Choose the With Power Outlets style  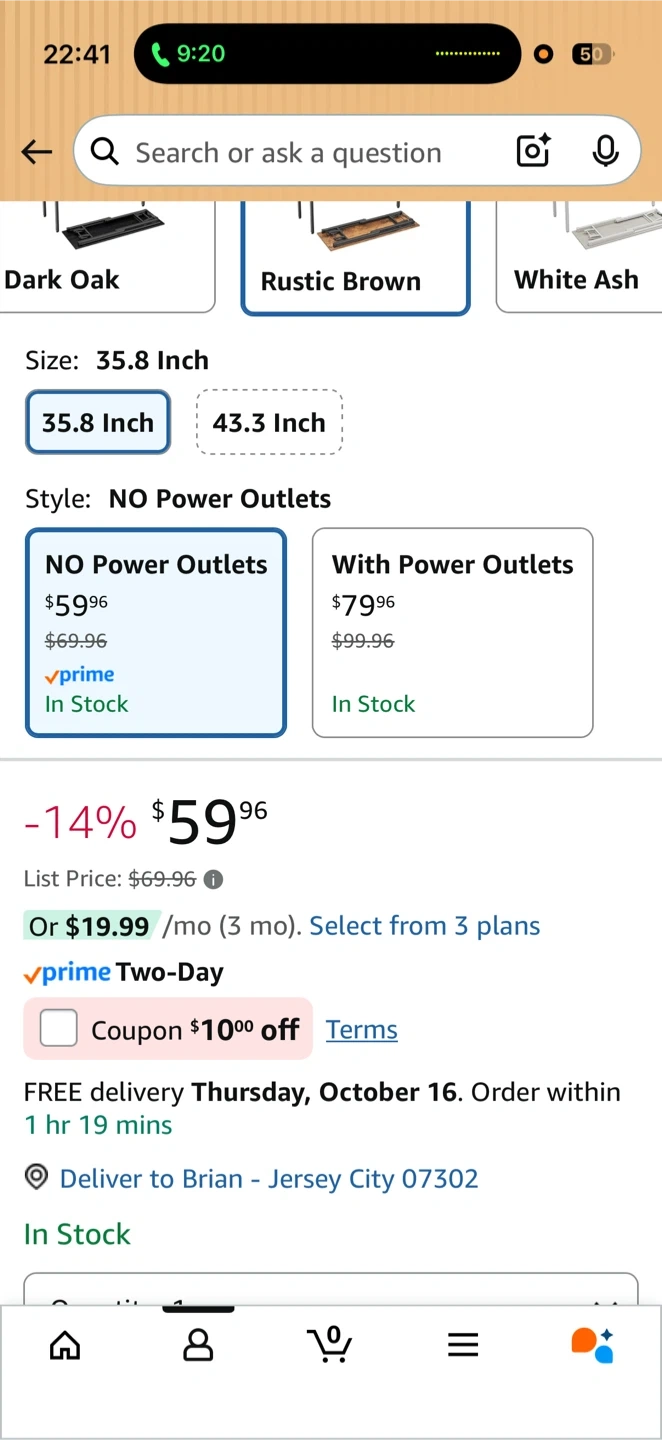tap(452, 632)
